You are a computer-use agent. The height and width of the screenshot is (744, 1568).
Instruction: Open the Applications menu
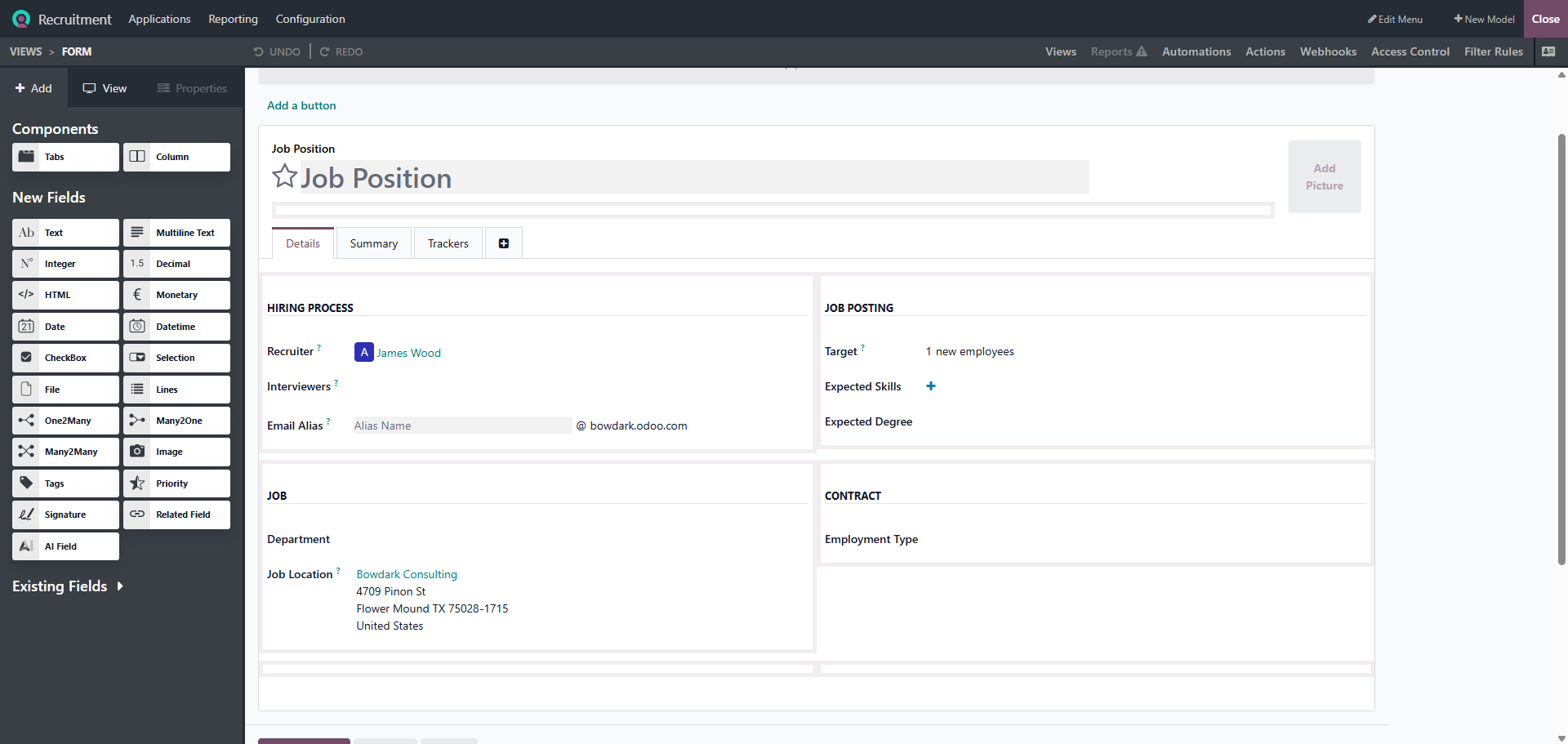(x=159, y=19)
